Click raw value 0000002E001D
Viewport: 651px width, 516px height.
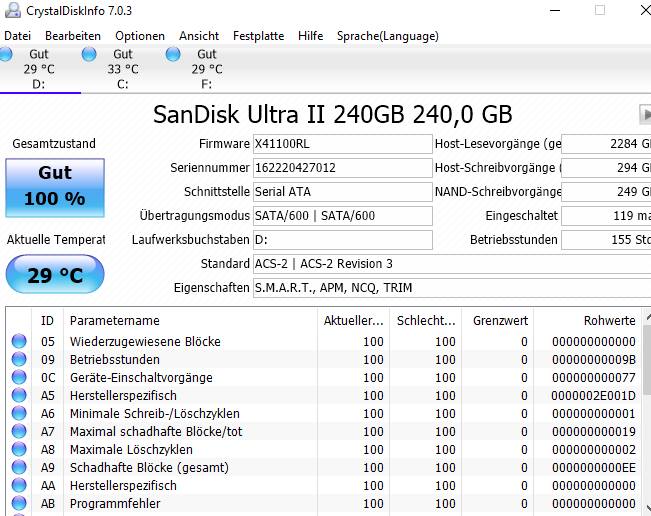(x=593, y=396)
